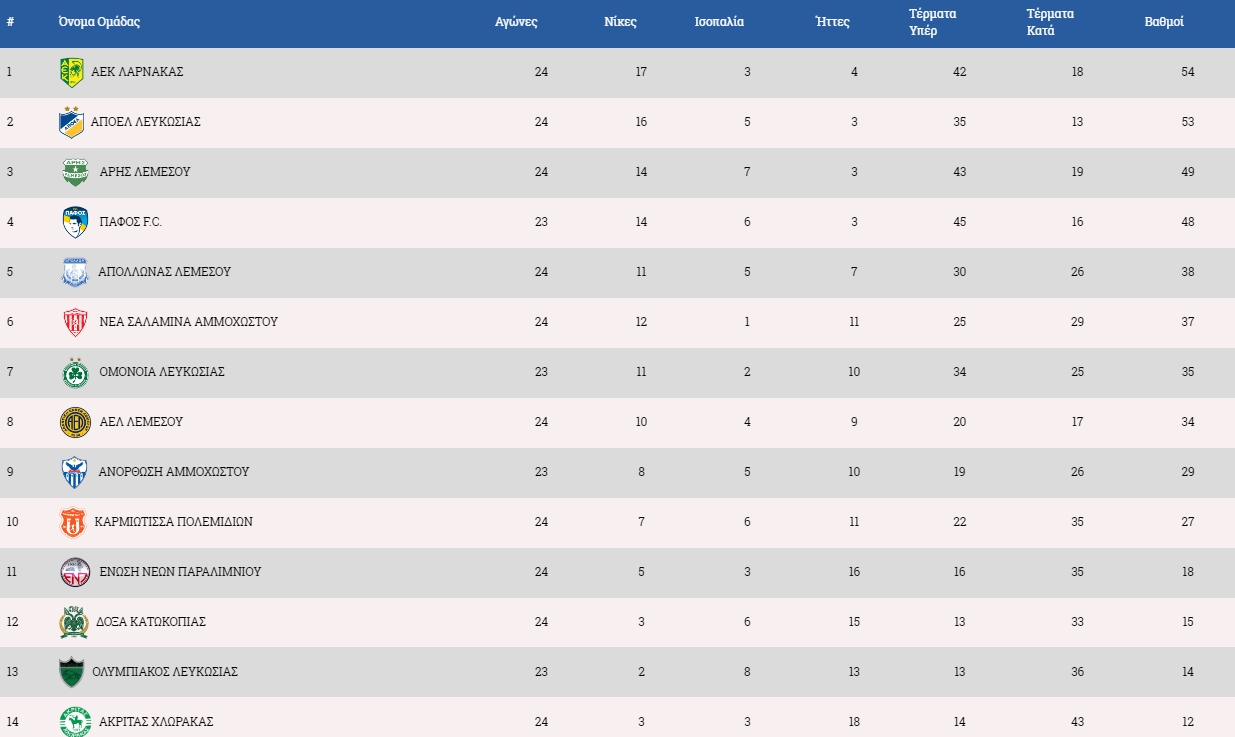Screen dimensions: 1235x737
Task: Select ΔΟΞΑ ΚΑΤΩΚΟΠΙΑΣ goals-against value 33
Action: 1077,622
